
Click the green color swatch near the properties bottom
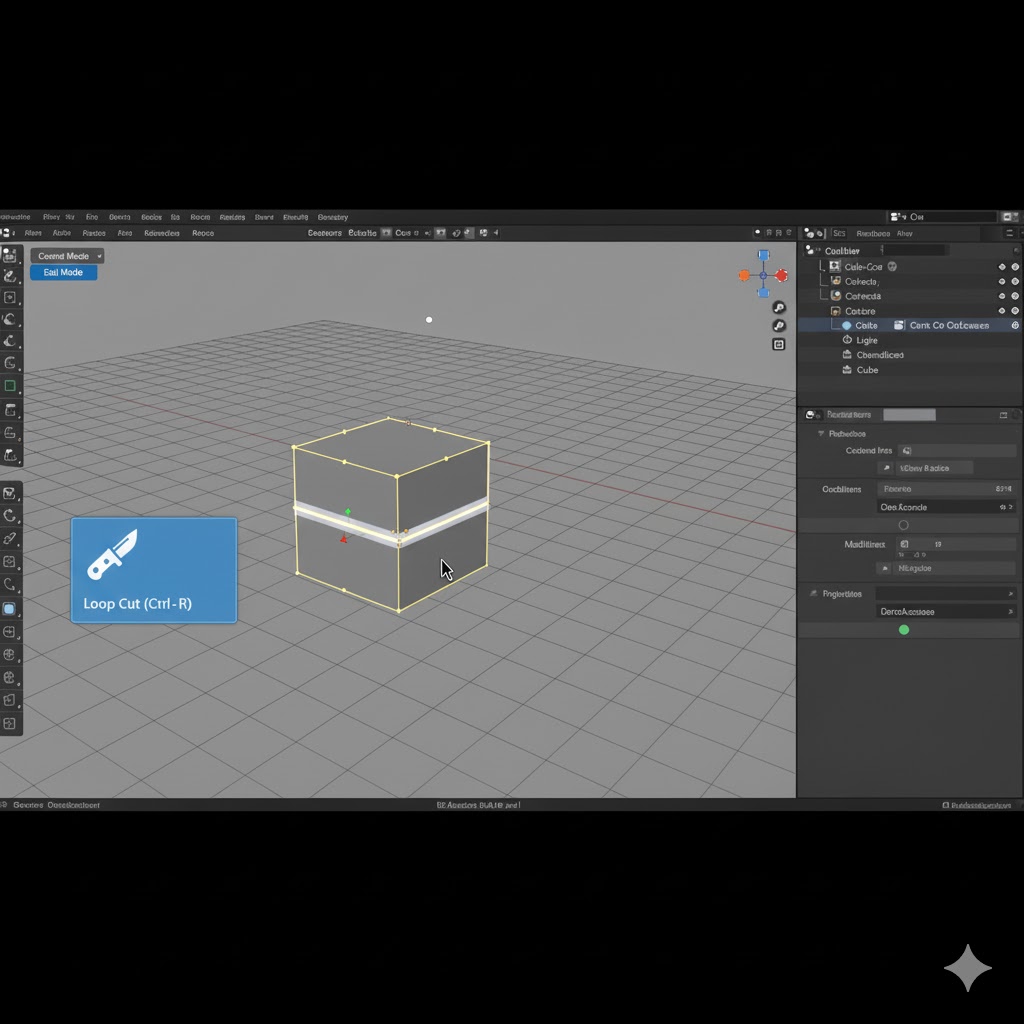904,629
